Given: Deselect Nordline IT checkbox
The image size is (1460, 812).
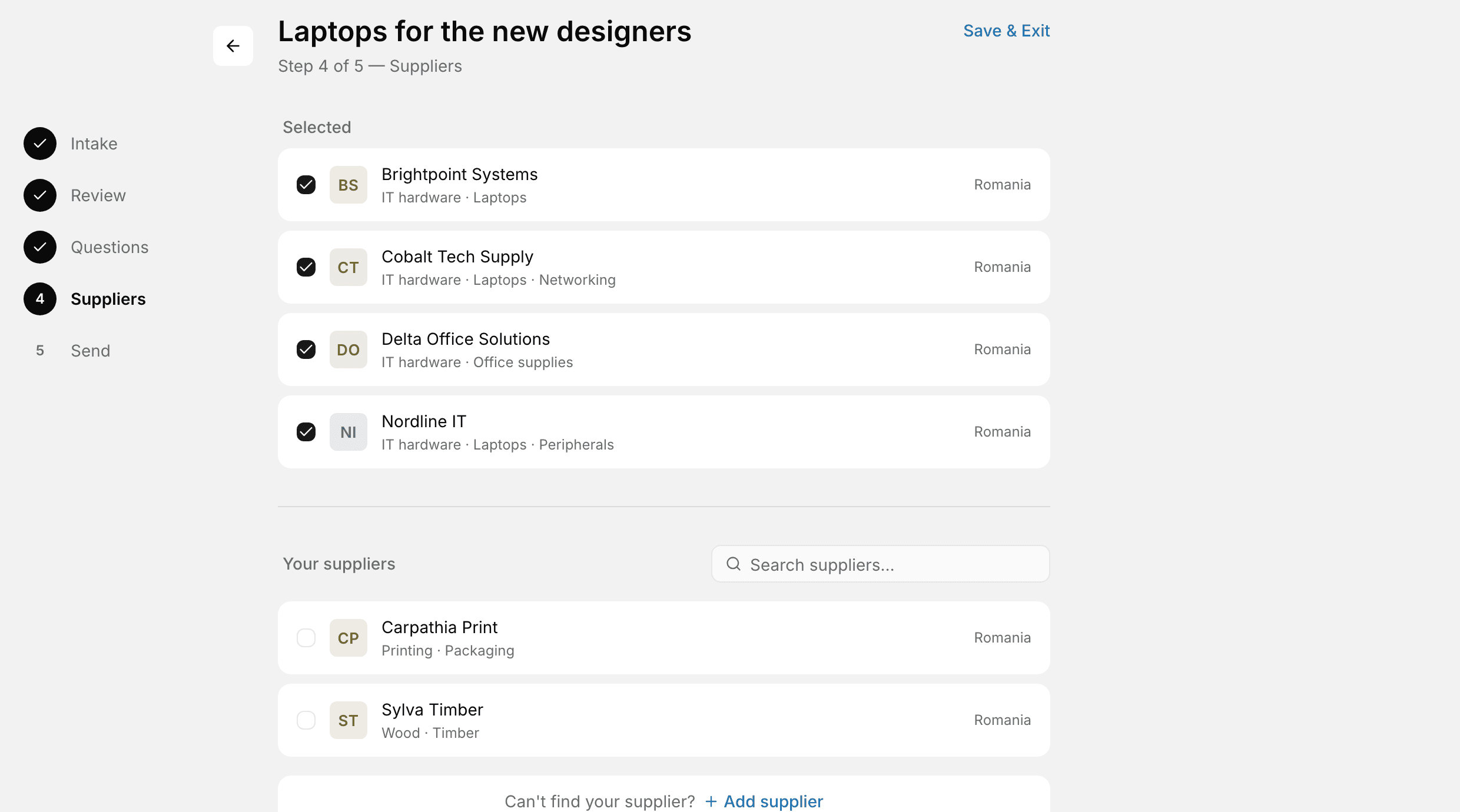Looking at the screenshot, I should [306, 432].
